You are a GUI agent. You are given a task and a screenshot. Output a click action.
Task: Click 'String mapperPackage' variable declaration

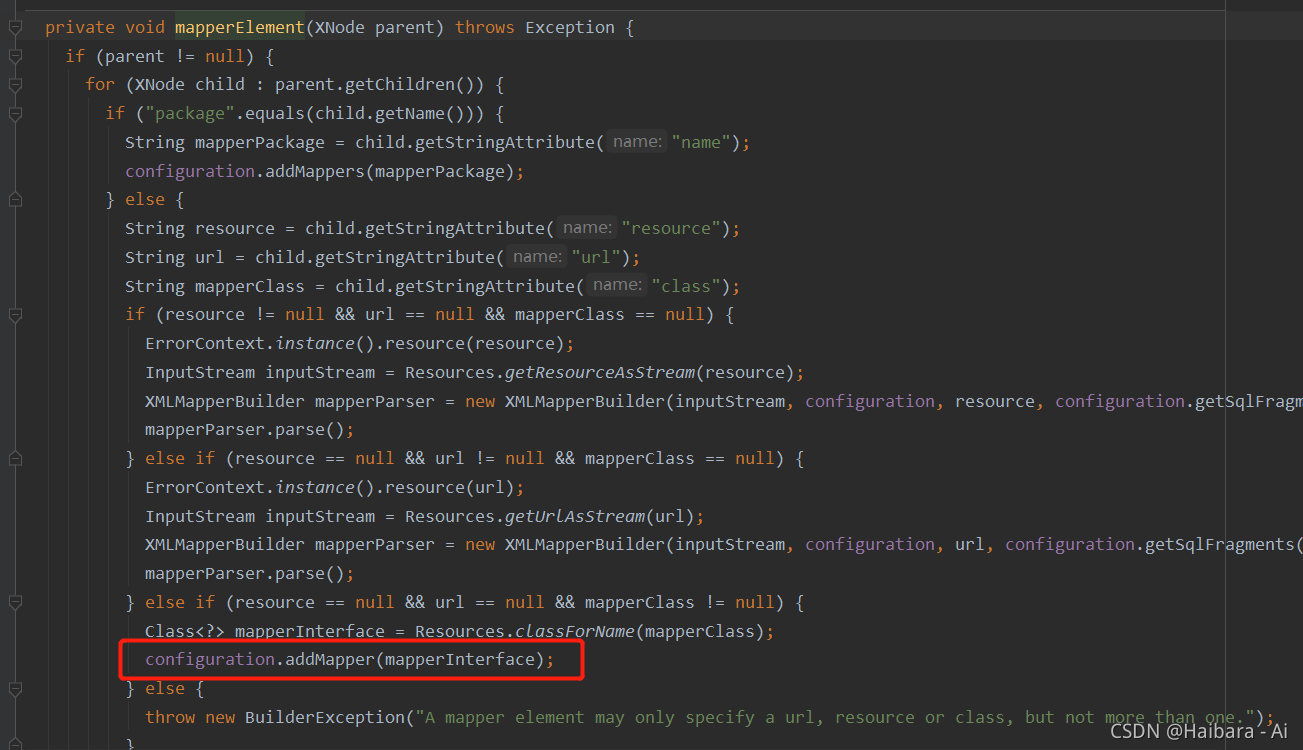pos(225,142)
